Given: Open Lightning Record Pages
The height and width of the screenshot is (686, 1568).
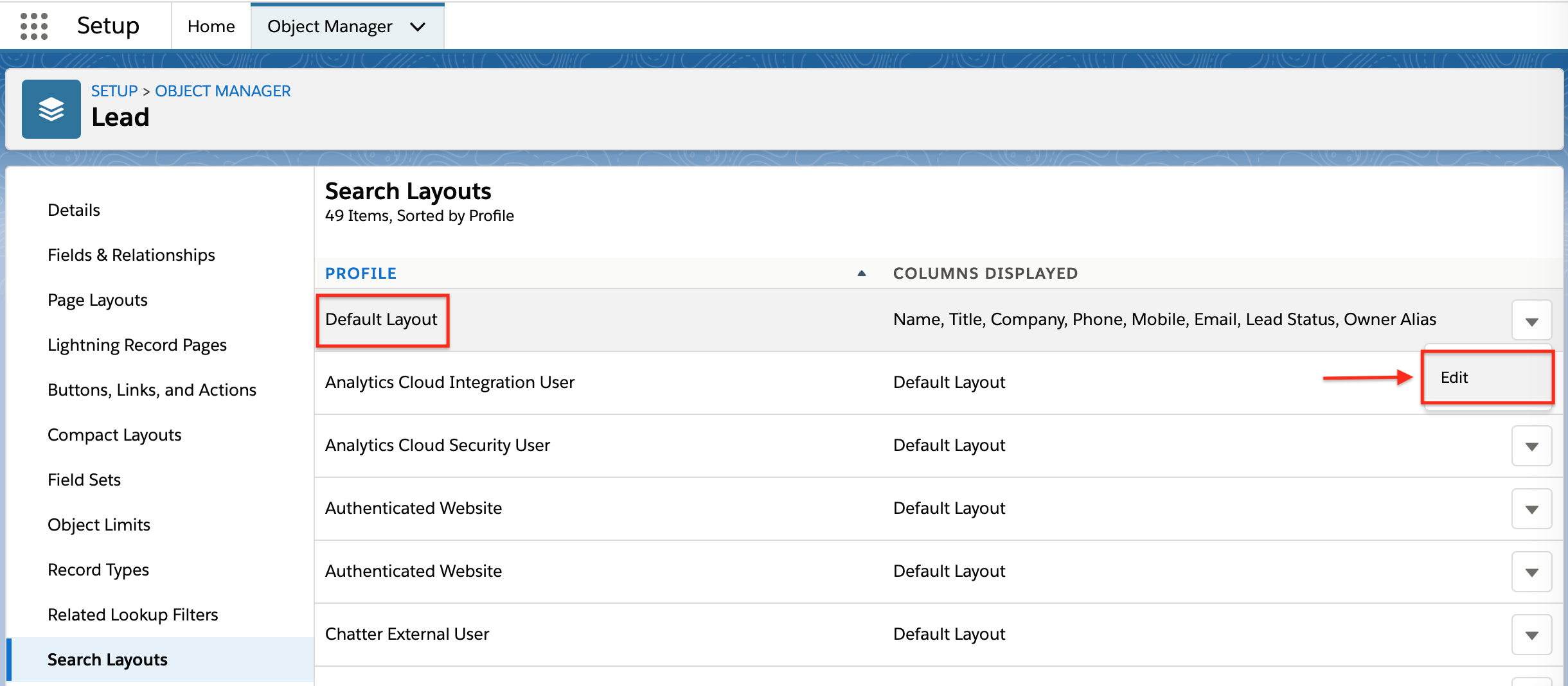Looking at the screenshot, I should pyautogui.click(x=137, y=345).
